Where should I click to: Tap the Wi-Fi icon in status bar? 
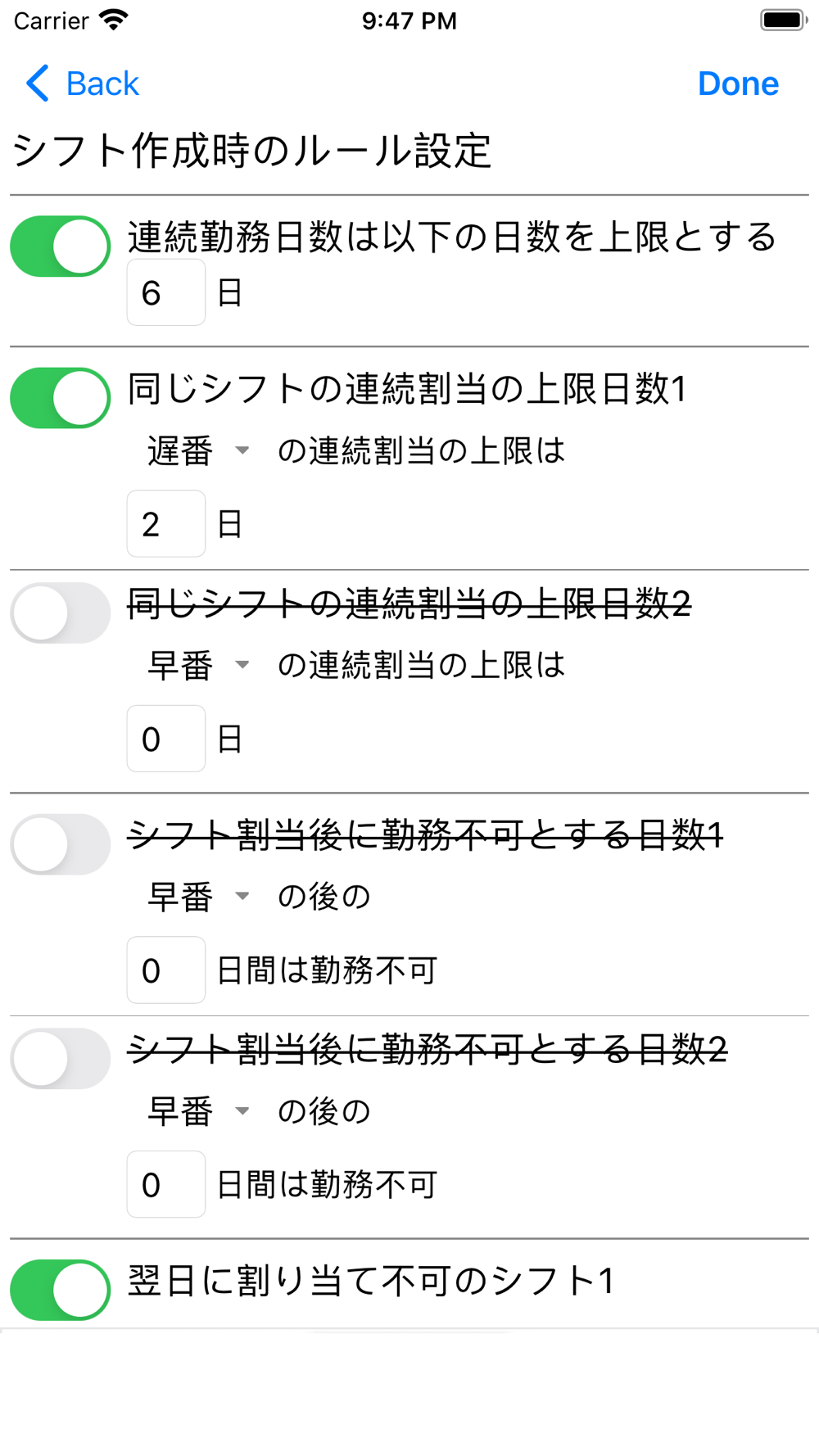(113, 20)
